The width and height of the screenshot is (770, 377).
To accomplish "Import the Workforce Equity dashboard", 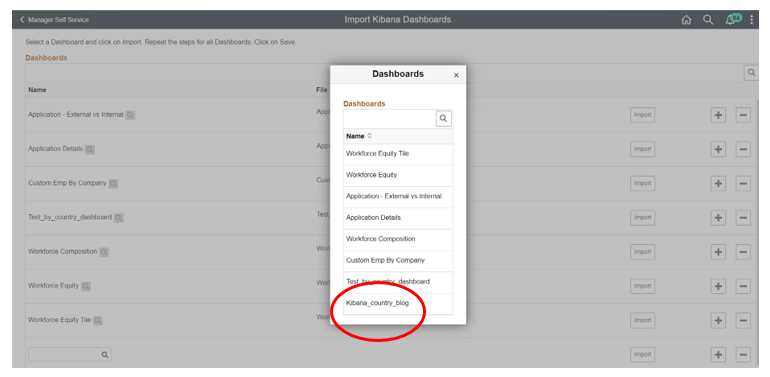I will click(x=642, y=286).
